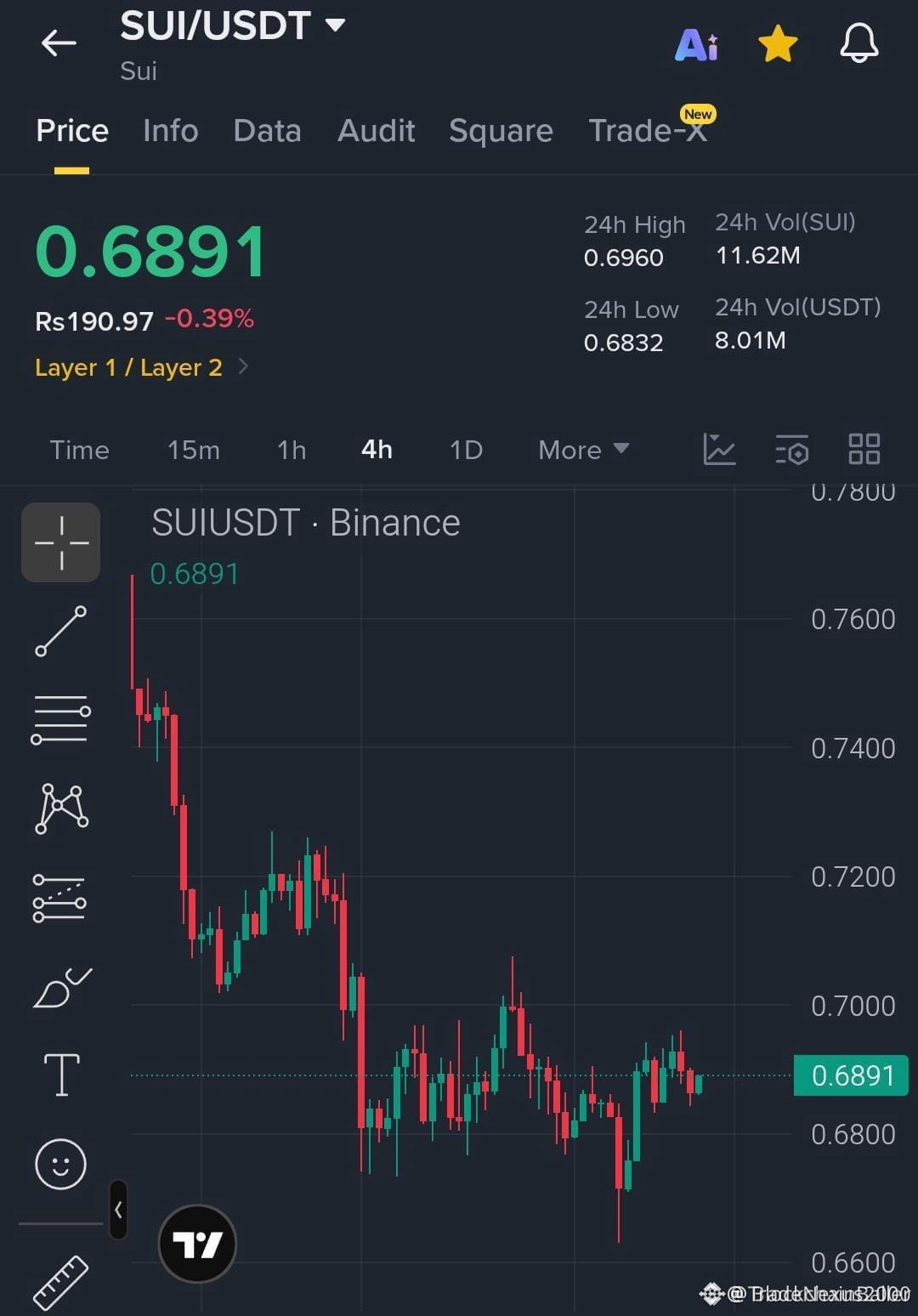Tap the large 0.6891 price value
This screenshot has height=1316, width=918.
click(x=150, y=252)
